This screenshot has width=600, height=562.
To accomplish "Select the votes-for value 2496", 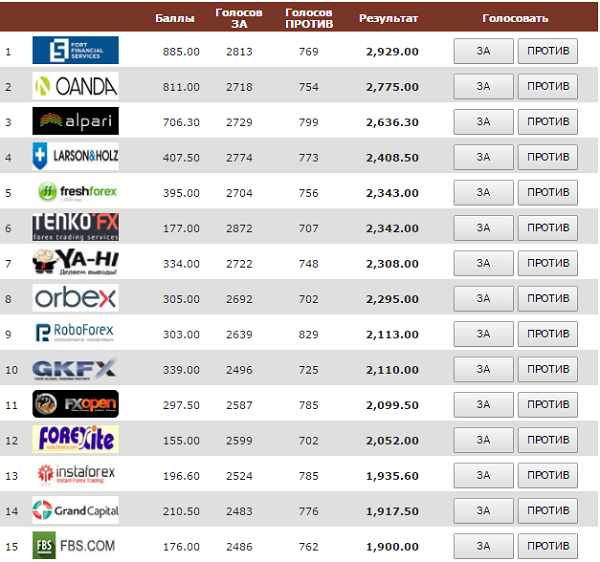I will pyautogui.click(x=239, y=370).
